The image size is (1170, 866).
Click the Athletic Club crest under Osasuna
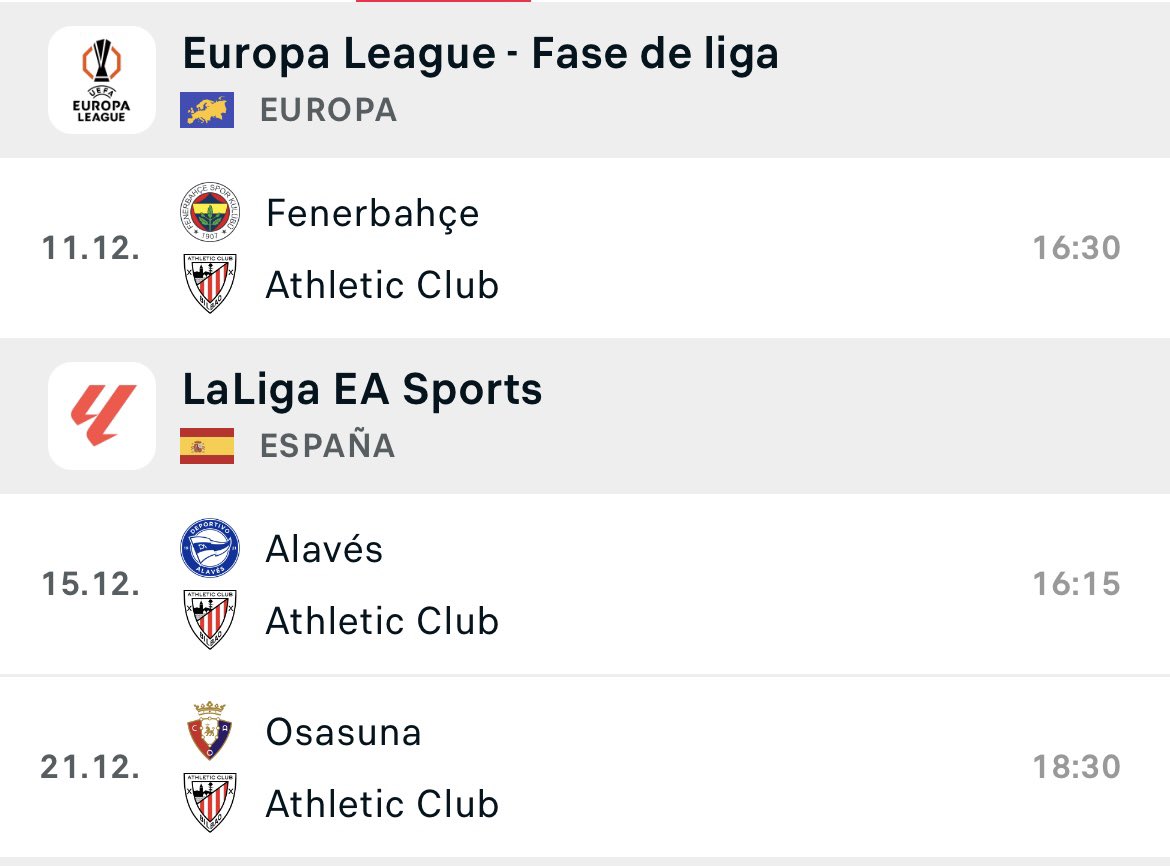pos(210,803)
